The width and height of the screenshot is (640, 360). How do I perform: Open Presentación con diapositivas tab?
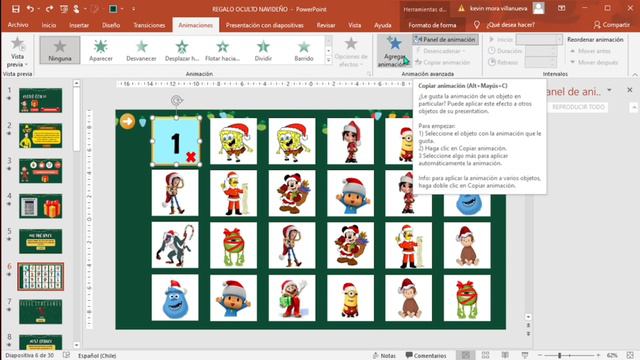point(264,25)
